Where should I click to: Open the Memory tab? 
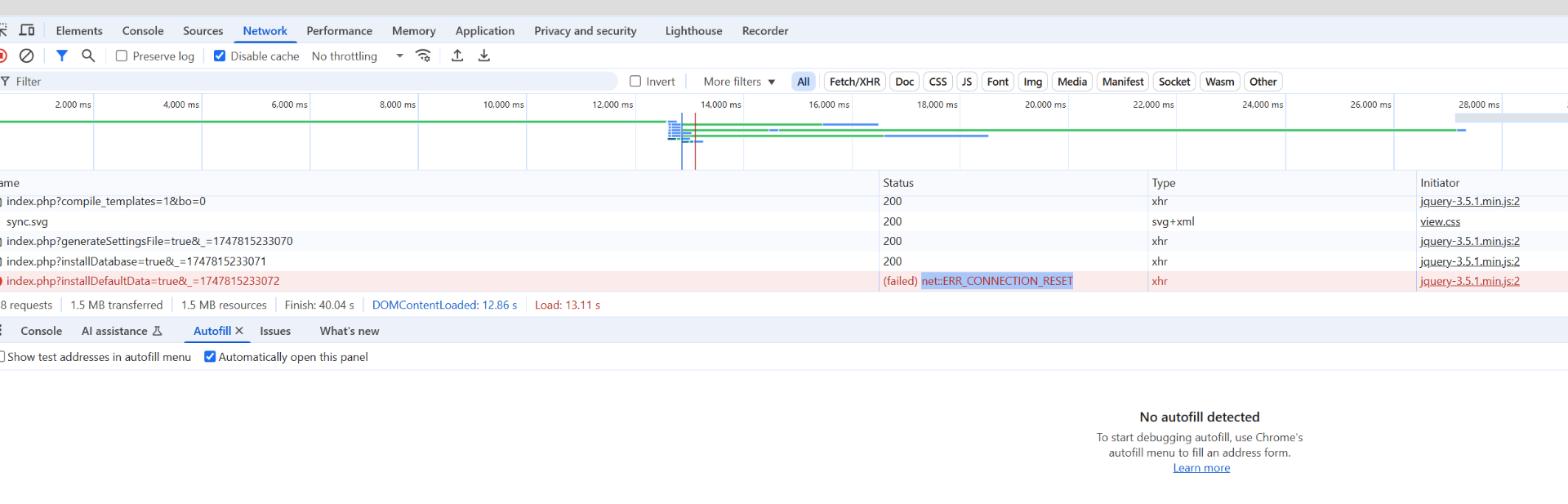click(413, 30)
